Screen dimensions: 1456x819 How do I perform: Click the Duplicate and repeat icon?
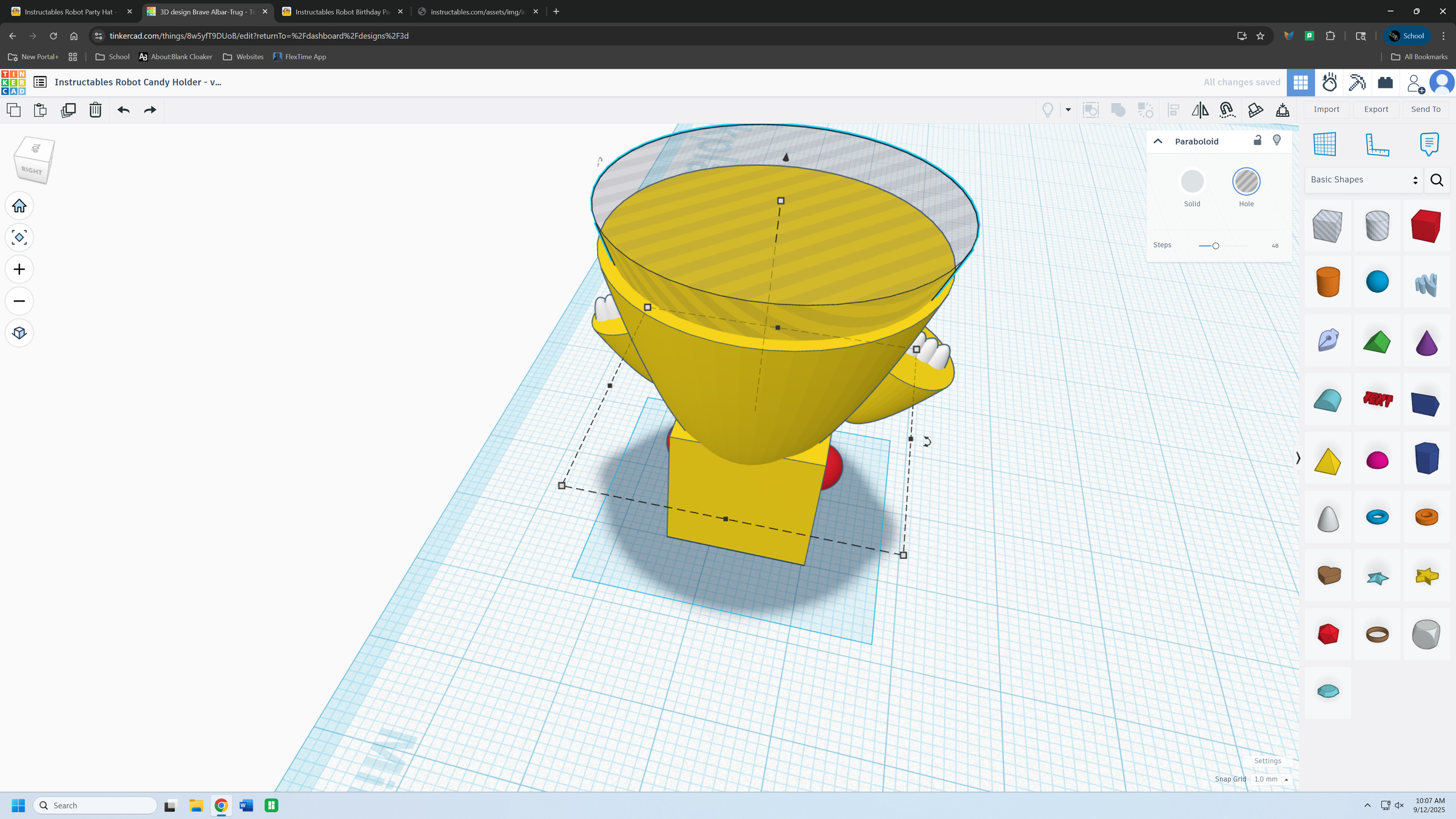click(x=69, y=110)
